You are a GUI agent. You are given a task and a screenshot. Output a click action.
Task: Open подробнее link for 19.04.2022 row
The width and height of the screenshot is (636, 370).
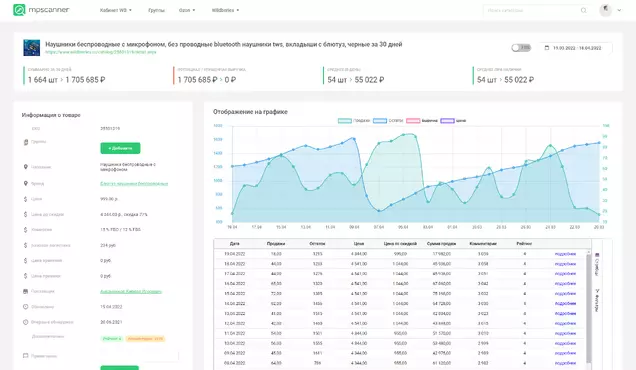click(565, 254)
